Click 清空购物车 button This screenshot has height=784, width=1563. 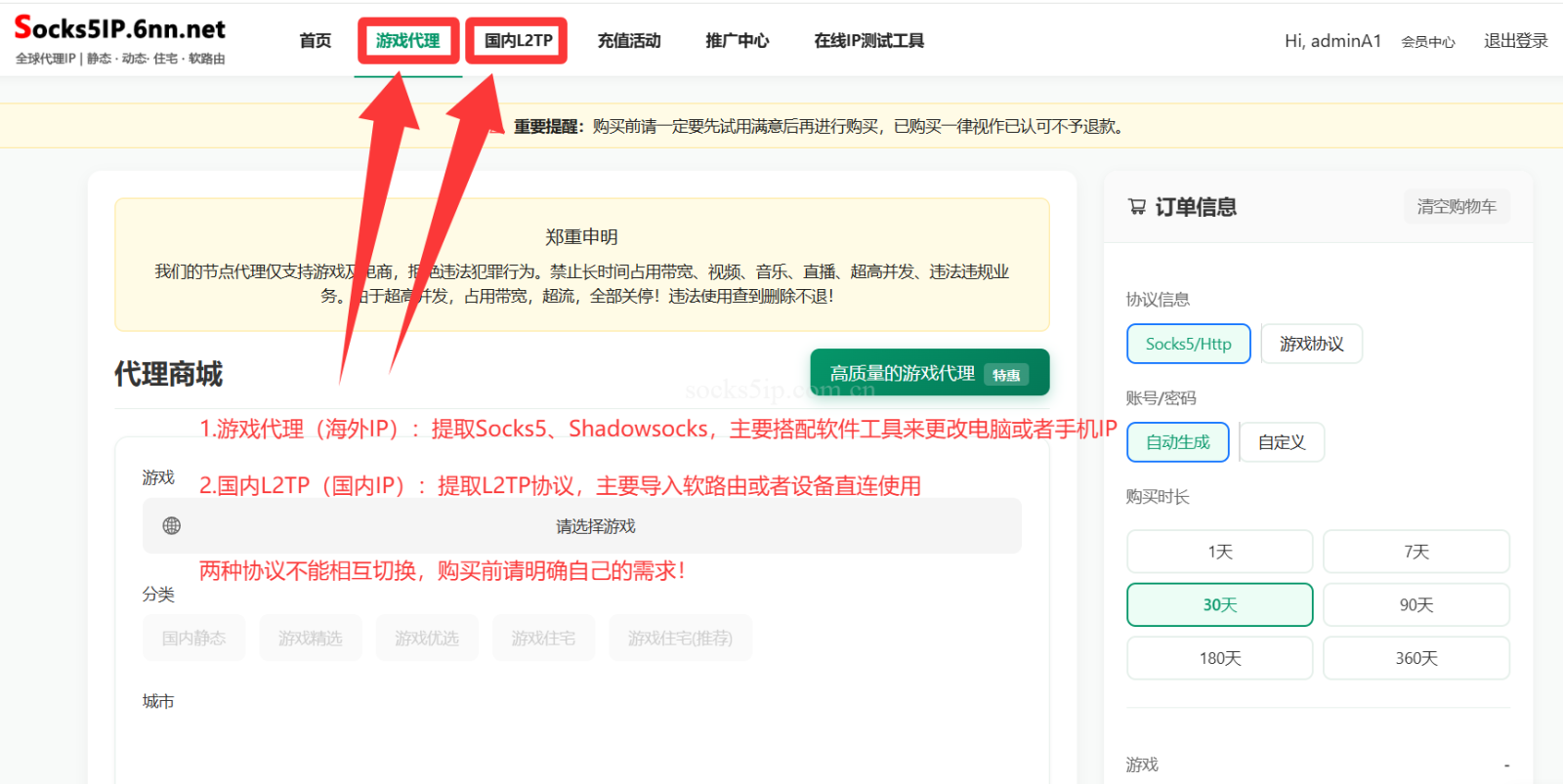(1457, 207)
